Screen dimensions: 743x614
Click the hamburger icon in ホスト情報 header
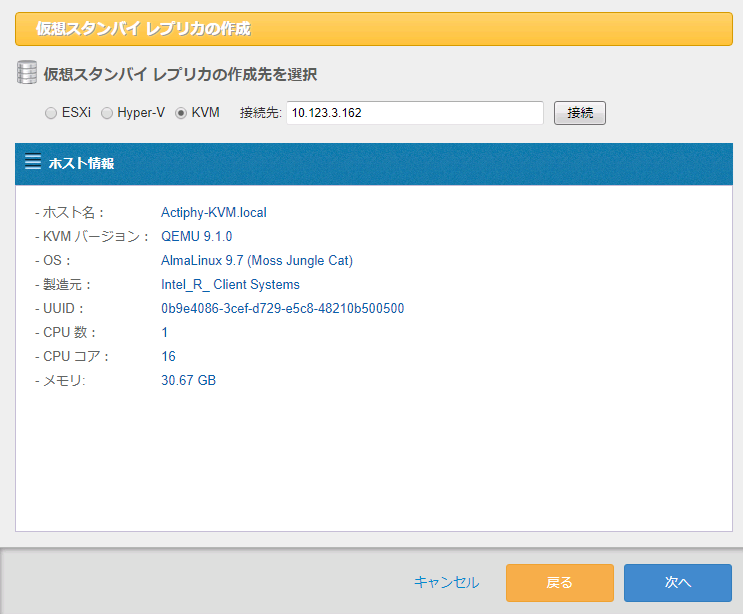click(33, 162)
